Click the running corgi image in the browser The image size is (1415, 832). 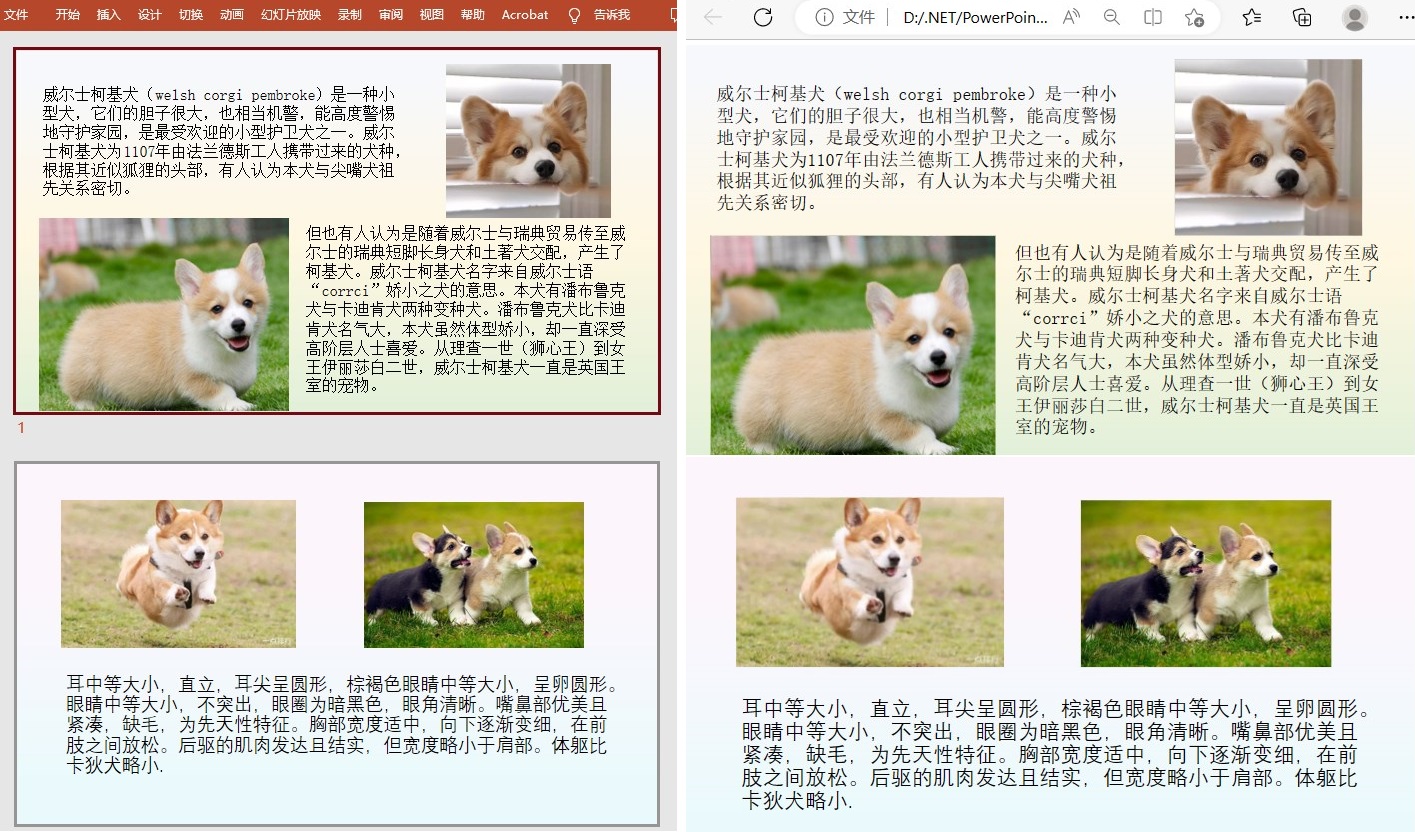pyautogui.click(x=870, y=582)
